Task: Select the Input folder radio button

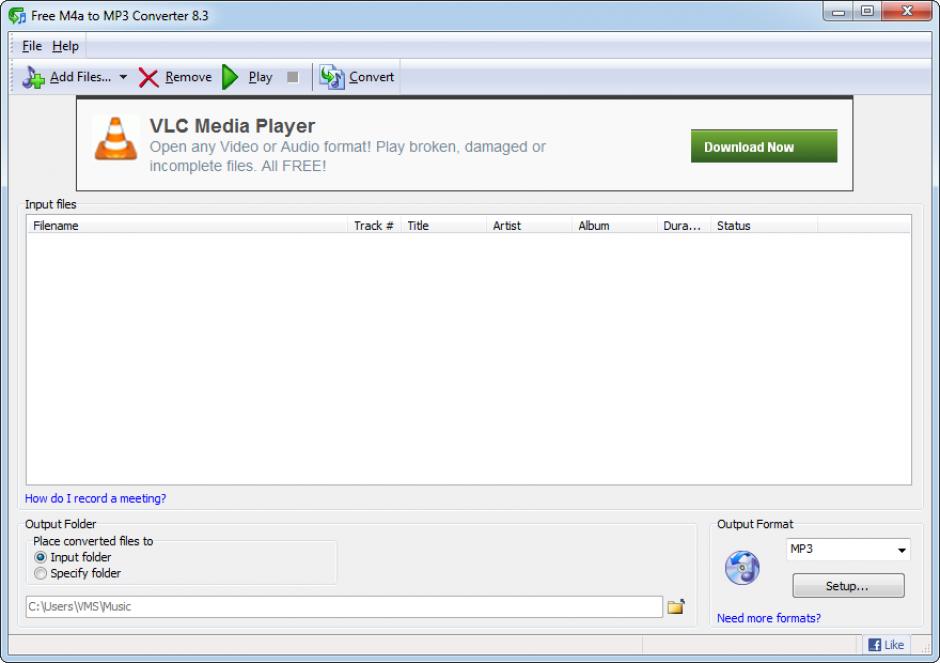Action: coord(41,557)
